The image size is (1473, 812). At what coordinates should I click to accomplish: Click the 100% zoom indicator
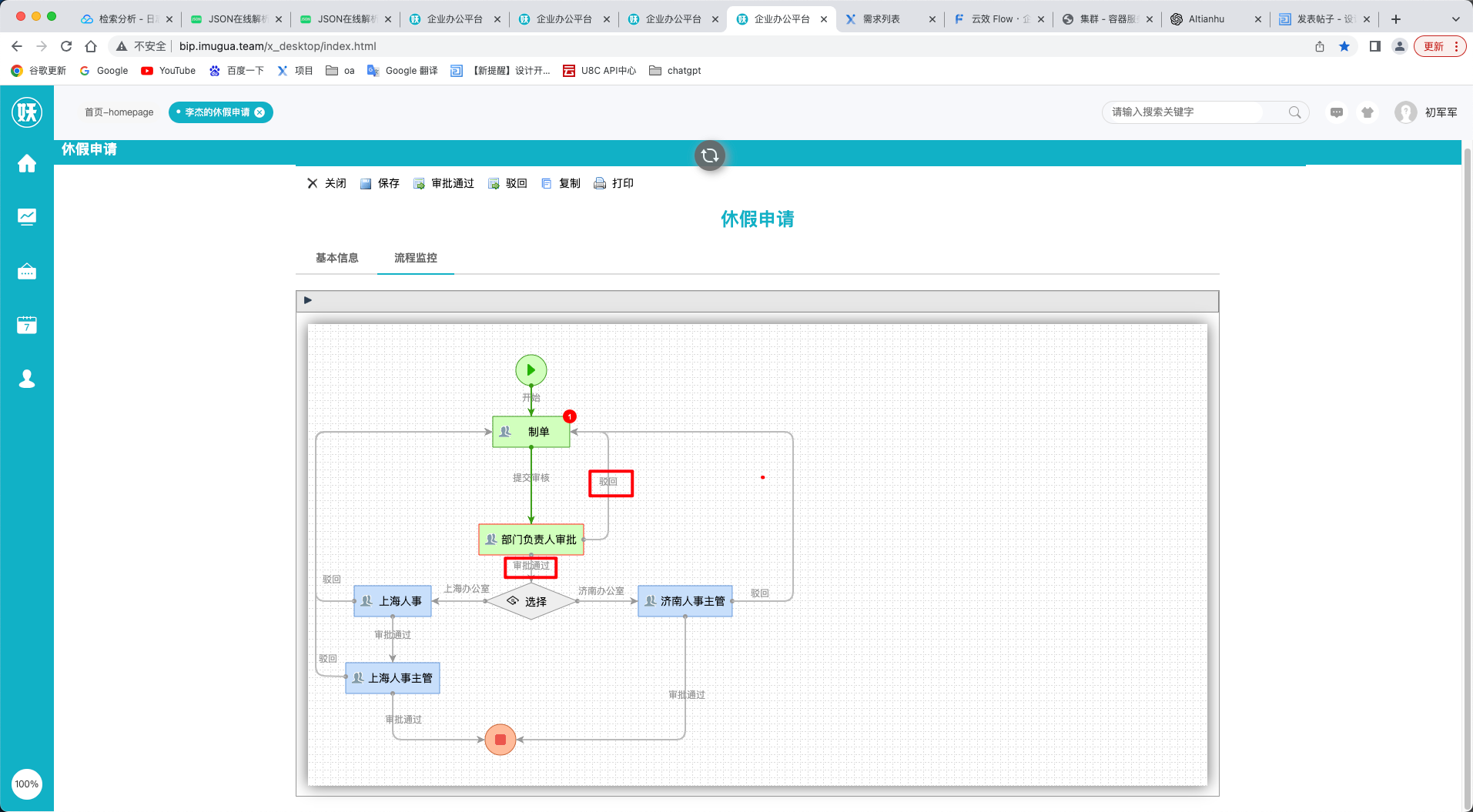[x=27, y=784]
